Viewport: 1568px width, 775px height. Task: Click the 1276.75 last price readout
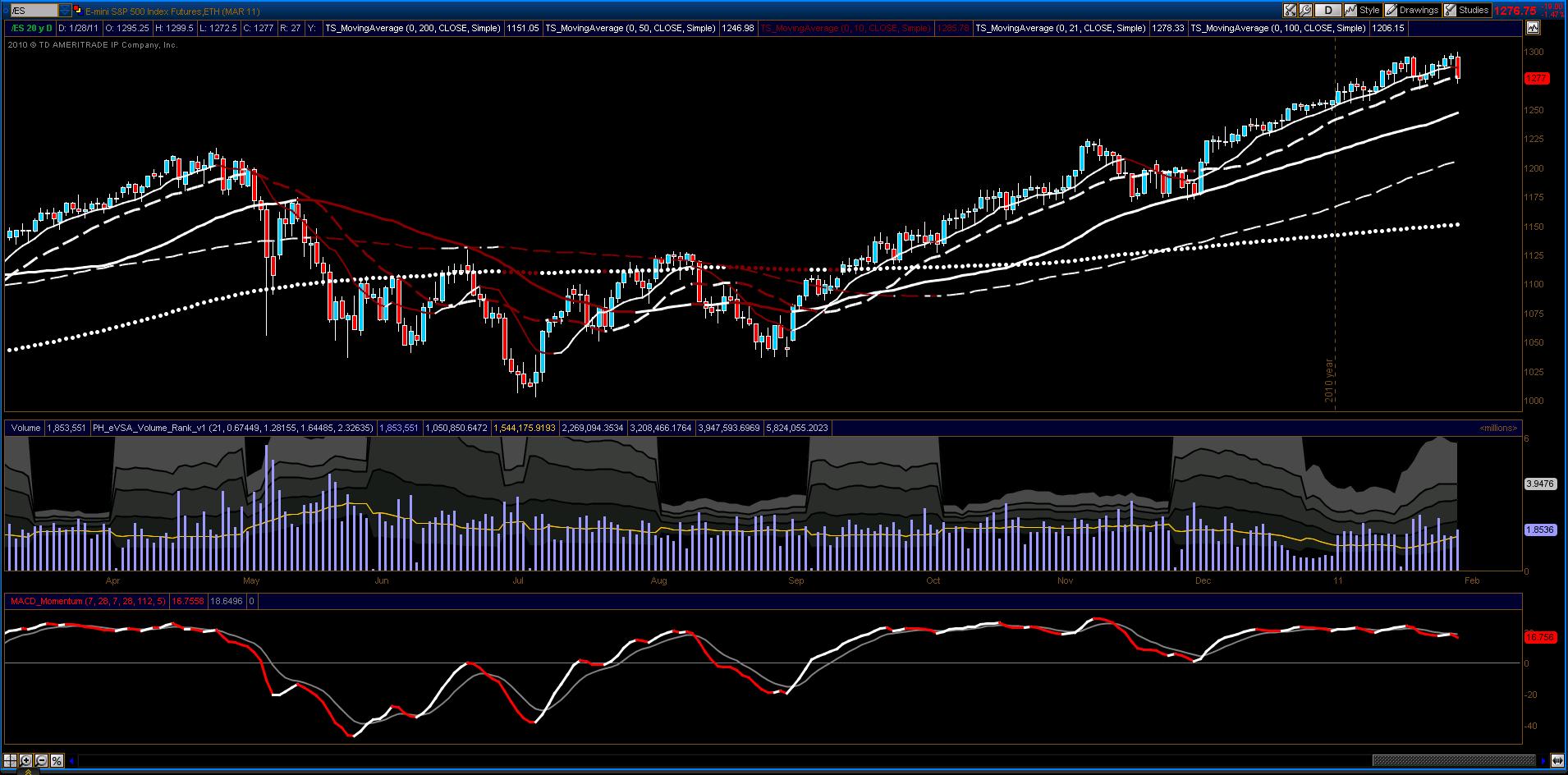[x=1515, y=11]
